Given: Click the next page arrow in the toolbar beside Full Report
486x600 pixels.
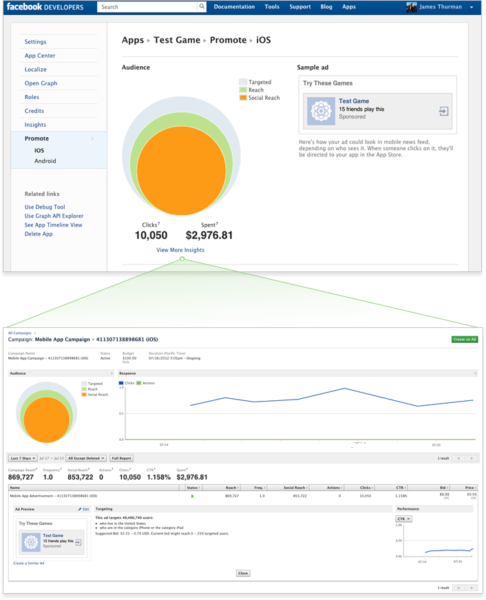Looking at the screenshot, I should click(471, 458).
